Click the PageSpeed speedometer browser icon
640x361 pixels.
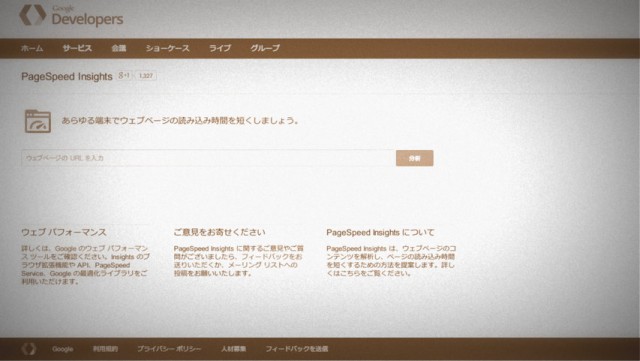[38, 121]
